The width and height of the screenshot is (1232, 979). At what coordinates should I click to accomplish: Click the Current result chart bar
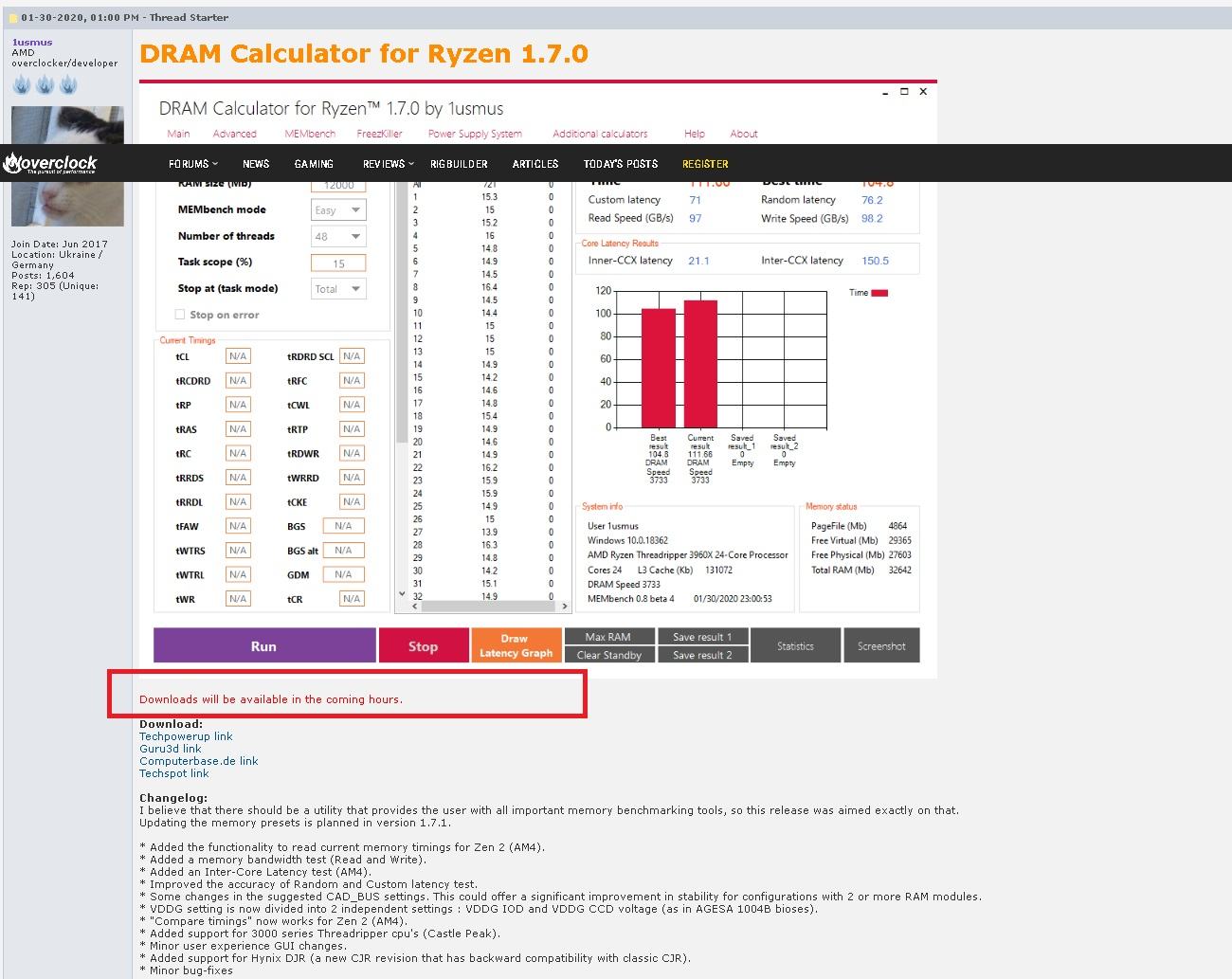point(700,364)
